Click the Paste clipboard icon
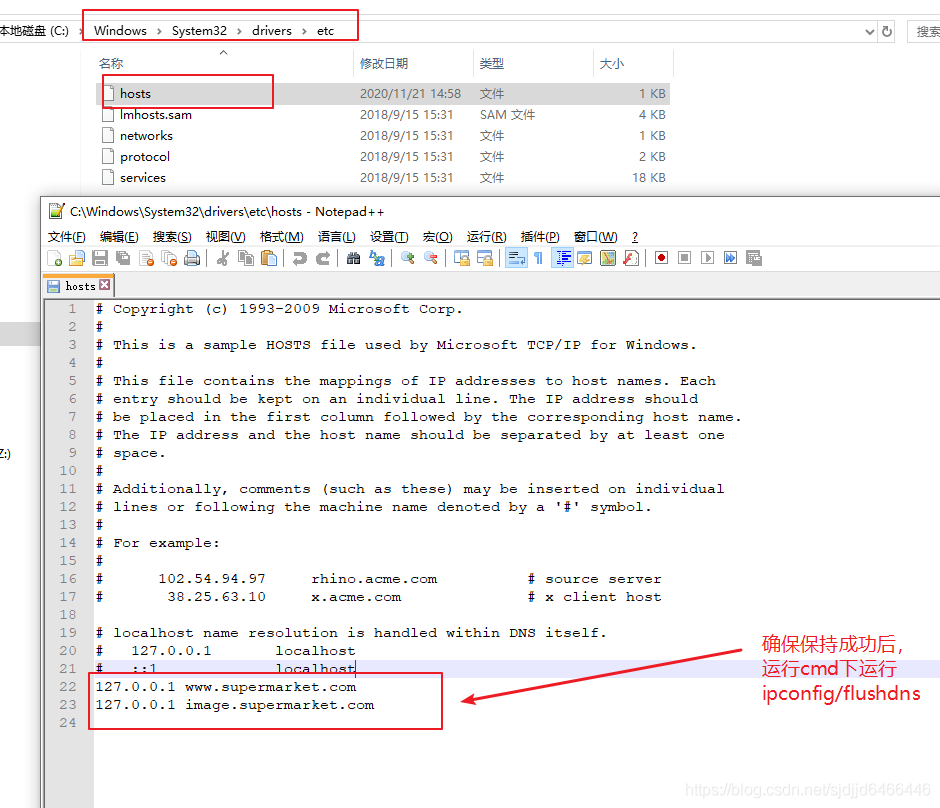 pyautogui.click(x=269, y=258)
